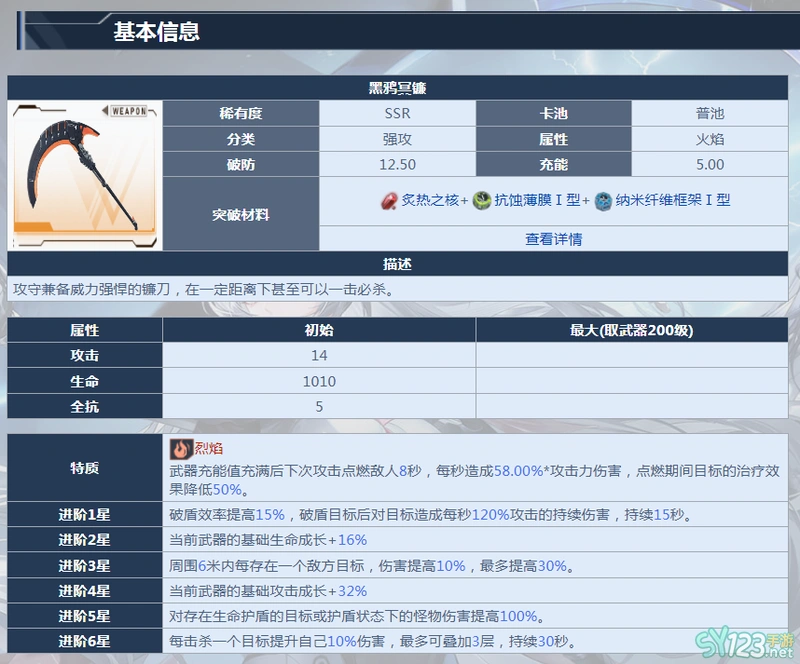
Task: Click the 全抗 initial value 5
Action: (x=319, y=406)
